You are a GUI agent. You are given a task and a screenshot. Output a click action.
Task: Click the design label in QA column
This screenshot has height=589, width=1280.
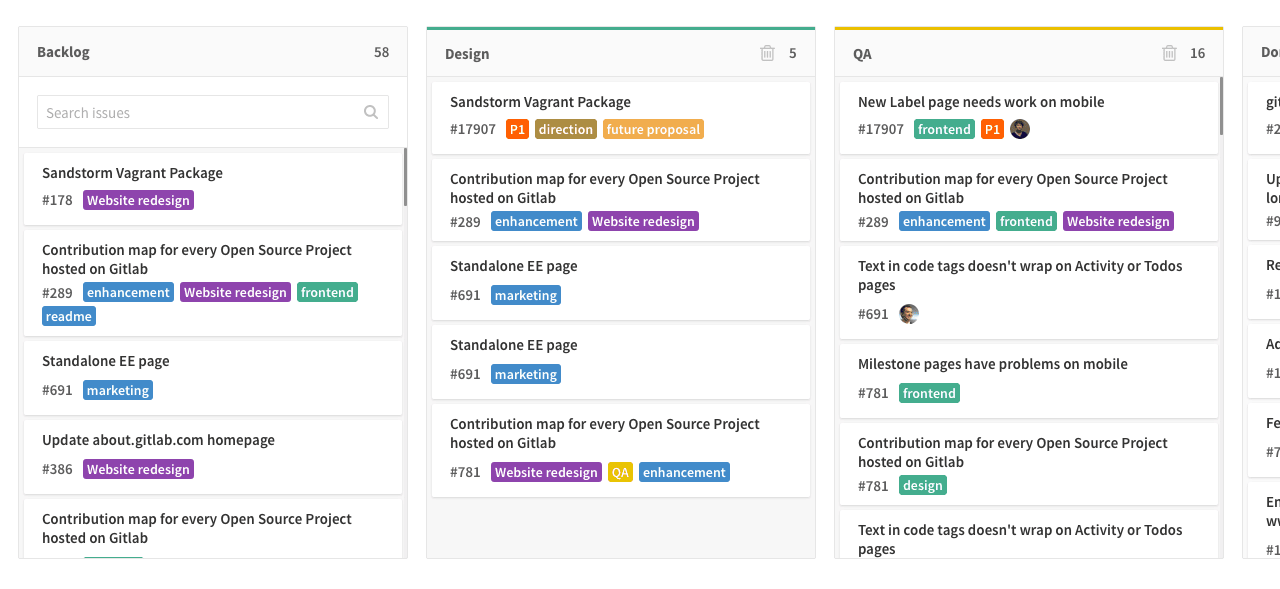pos(922,485)
